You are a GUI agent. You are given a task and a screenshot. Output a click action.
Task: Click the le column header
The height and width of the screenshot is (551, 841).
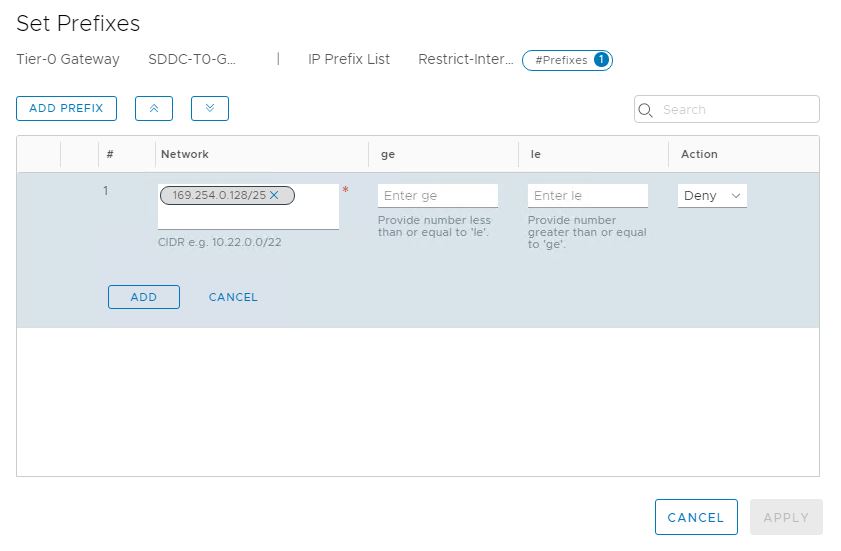[x=535, y=155]
